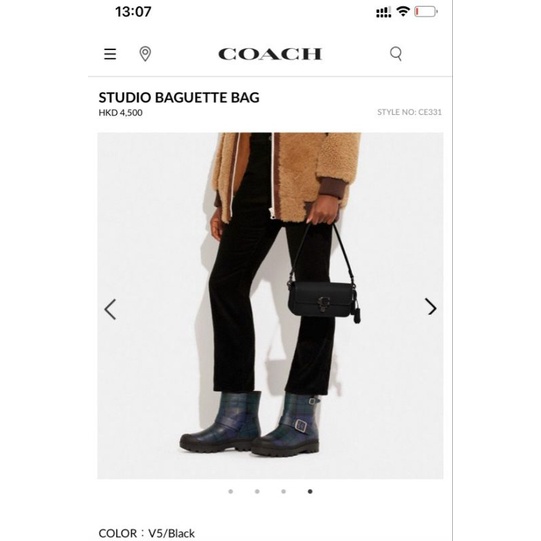Click the product photo of the model
Viewport: 541px width, 541px height.
[x=270, y=306]
